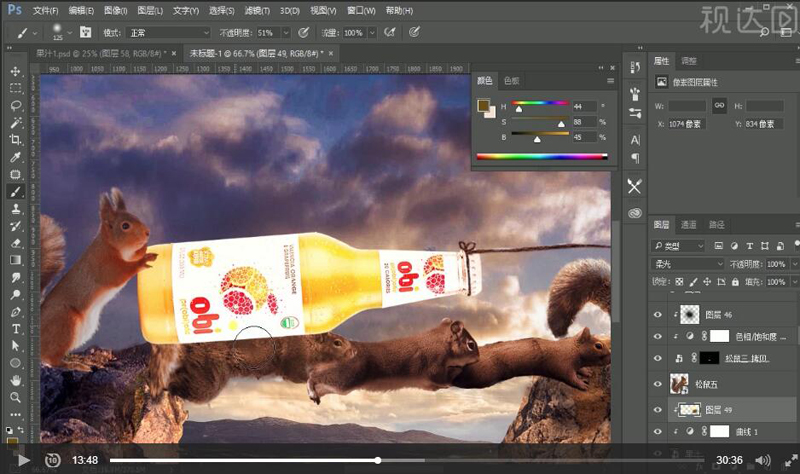This screenshot has width=800, height=474.
Task: Toggle visibility of 图层 46 layer
Action: [658, 315]
